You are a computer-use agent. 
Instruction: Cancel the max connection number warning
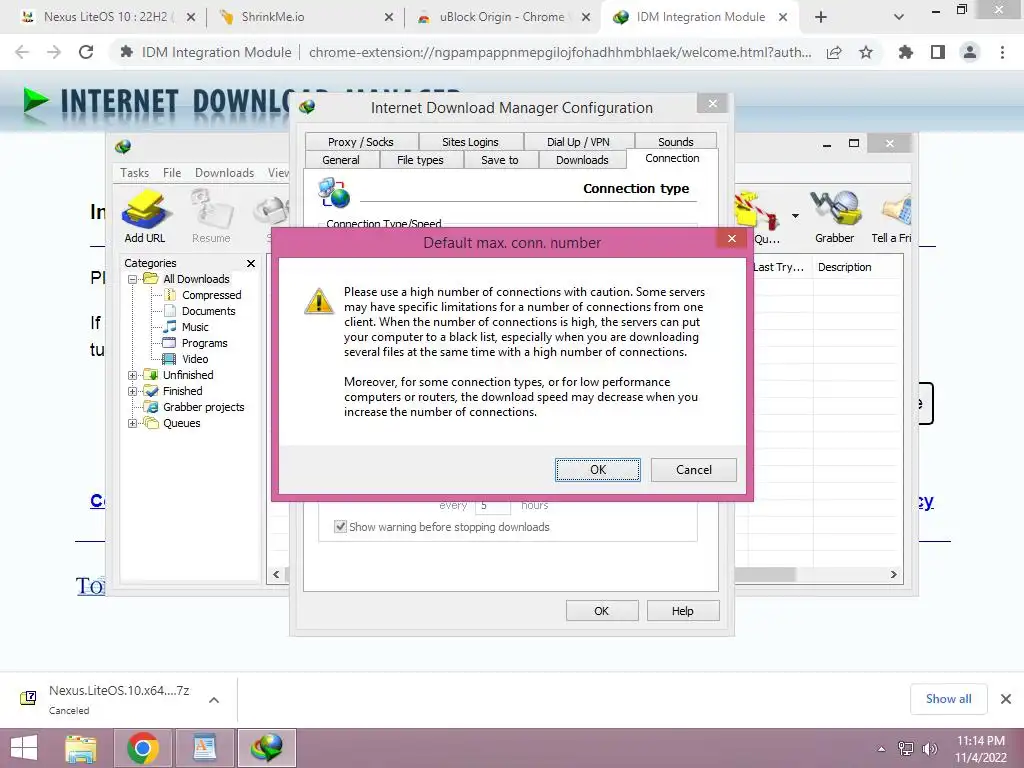694,470
